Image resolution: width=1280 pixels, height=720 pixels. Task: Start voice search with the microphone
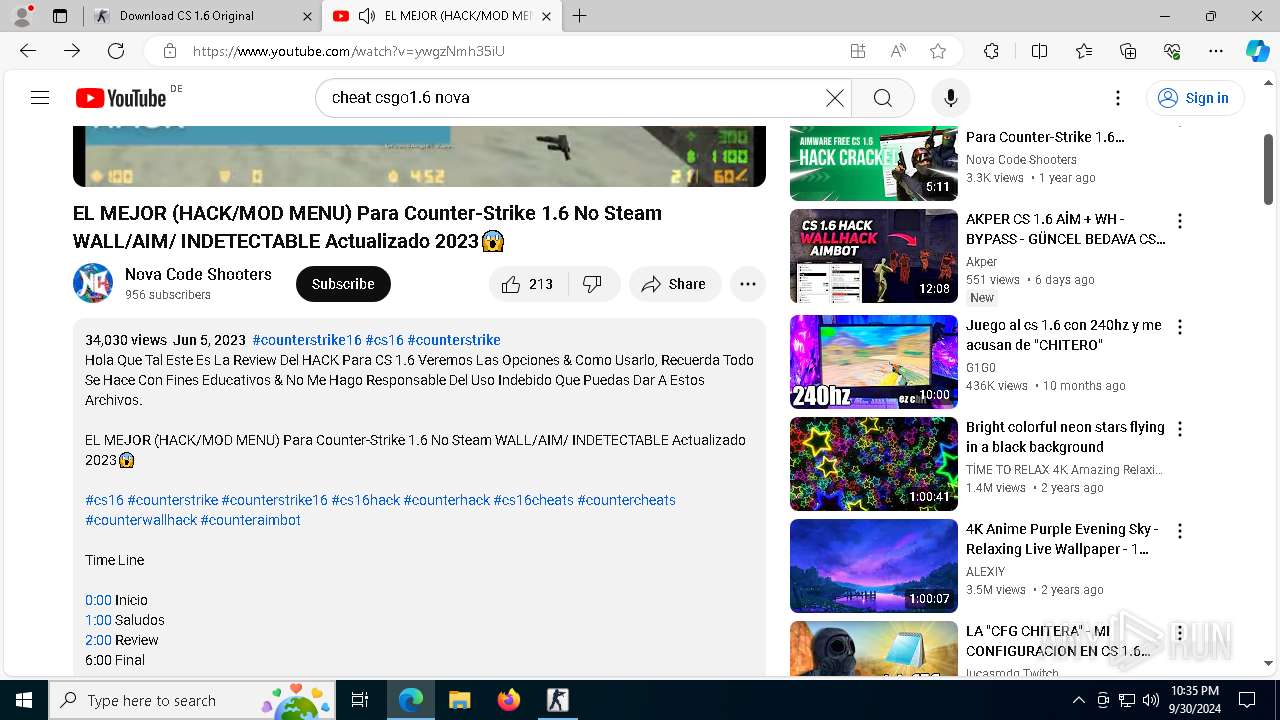click(x=950, y=97)
